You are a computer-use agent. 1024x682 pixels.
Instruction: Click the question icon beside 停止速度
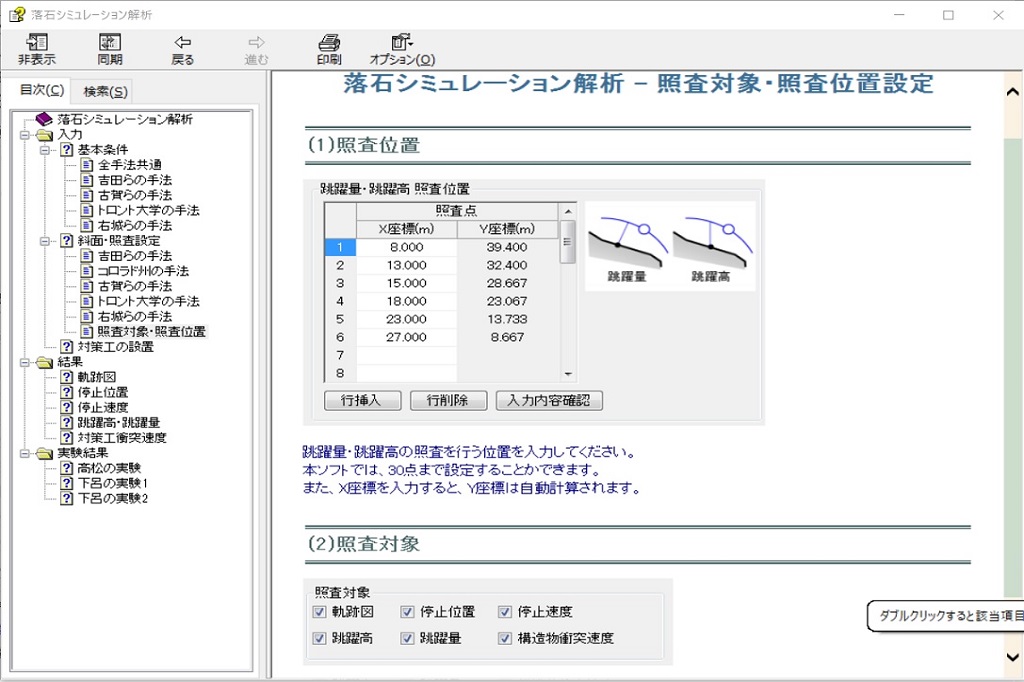coord(67,407)
